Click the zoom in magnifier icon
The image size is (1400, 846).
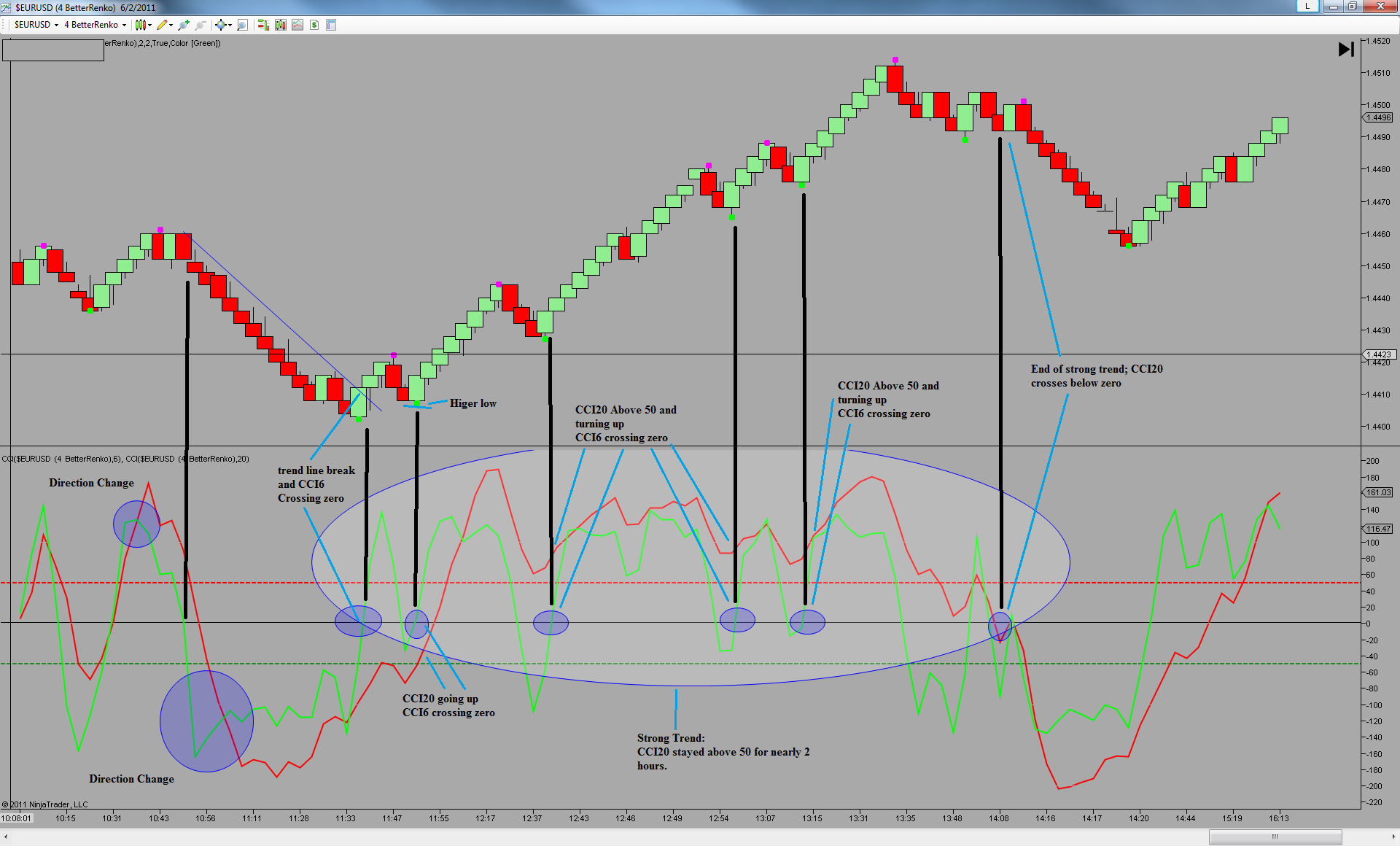coord(184,25)
